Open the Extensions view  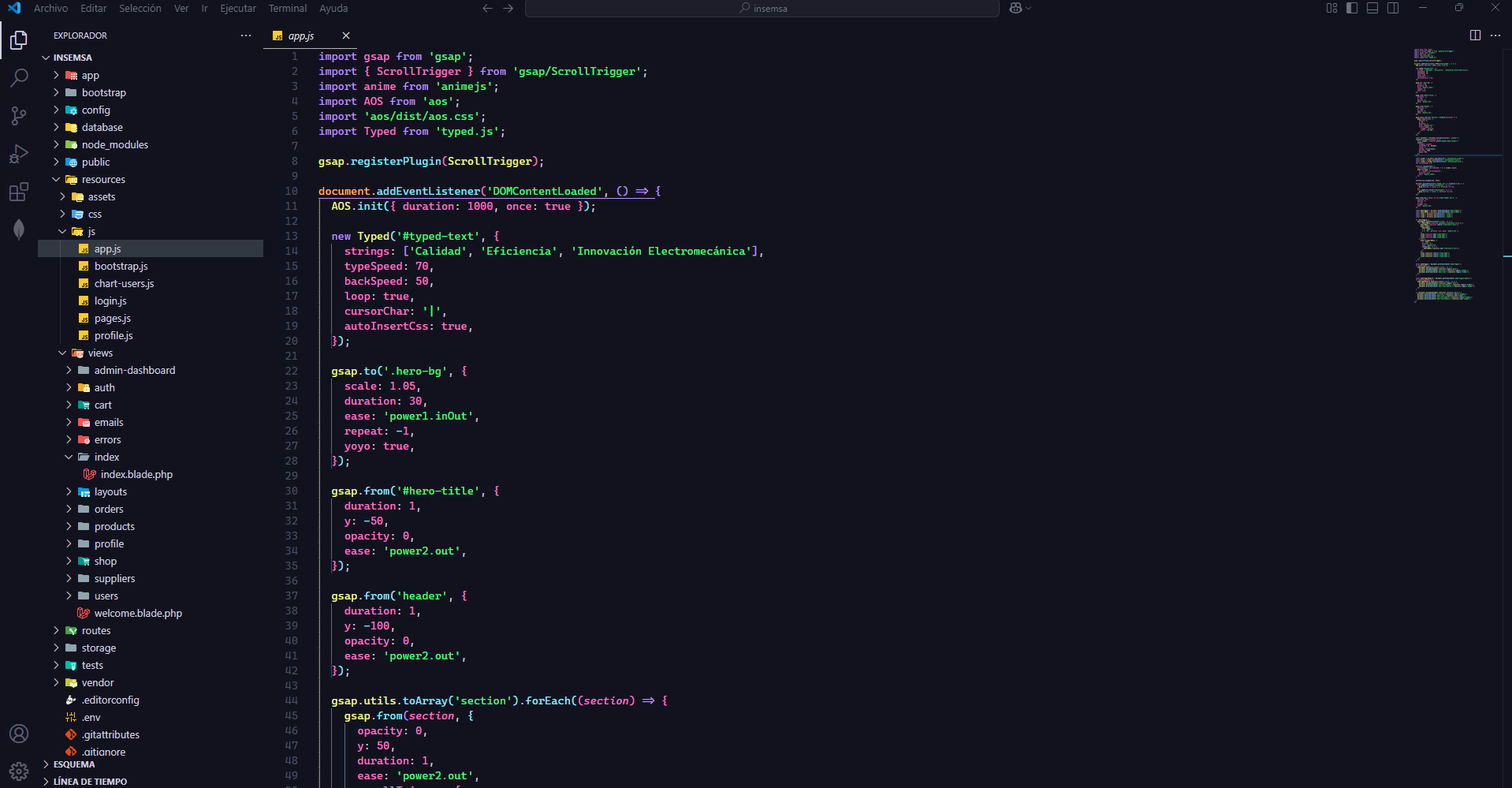pyautogui.click(x=19, y=191)
